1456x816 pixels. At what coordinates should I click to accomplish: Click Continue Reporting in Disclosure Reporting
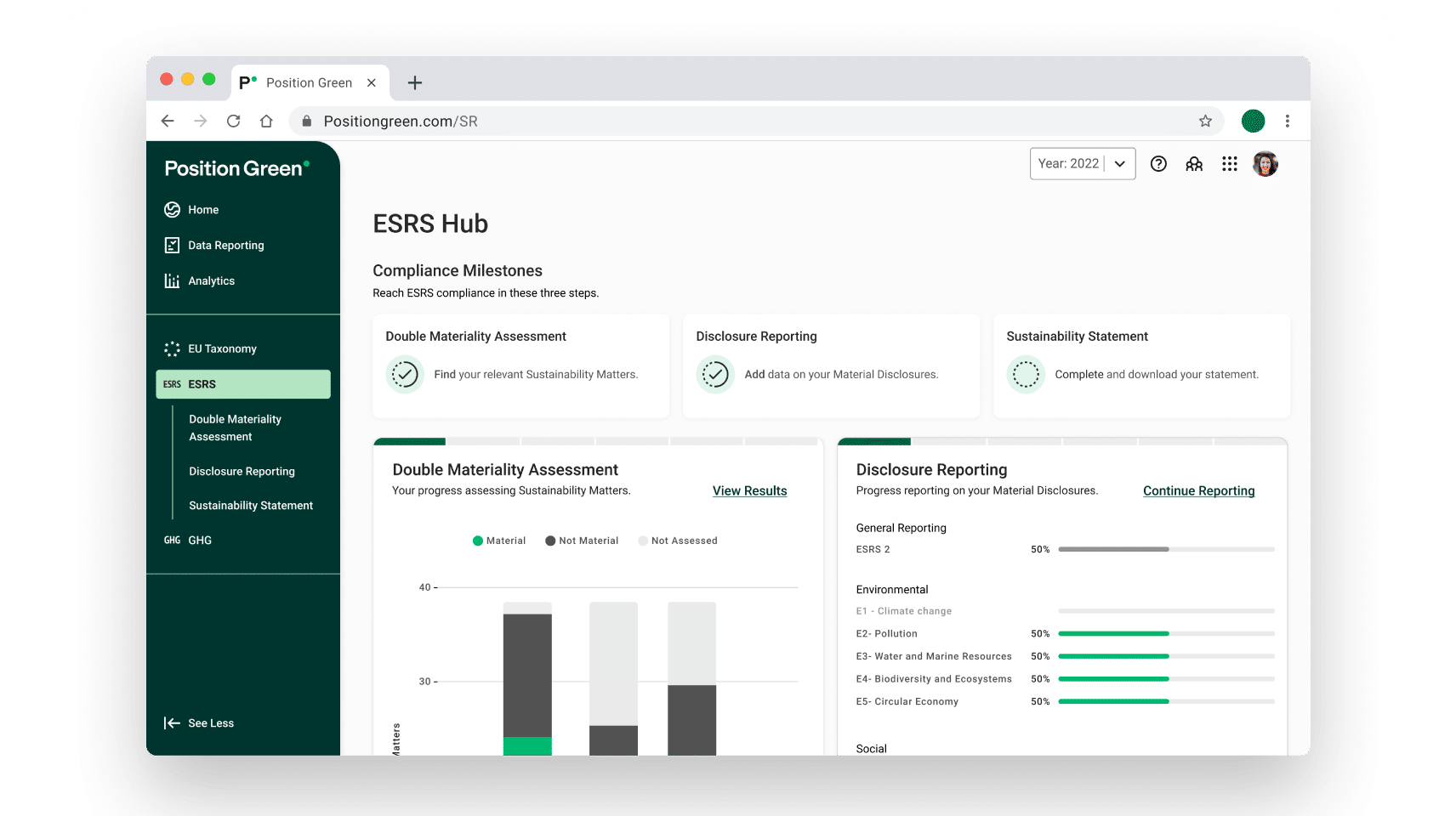1198,490
